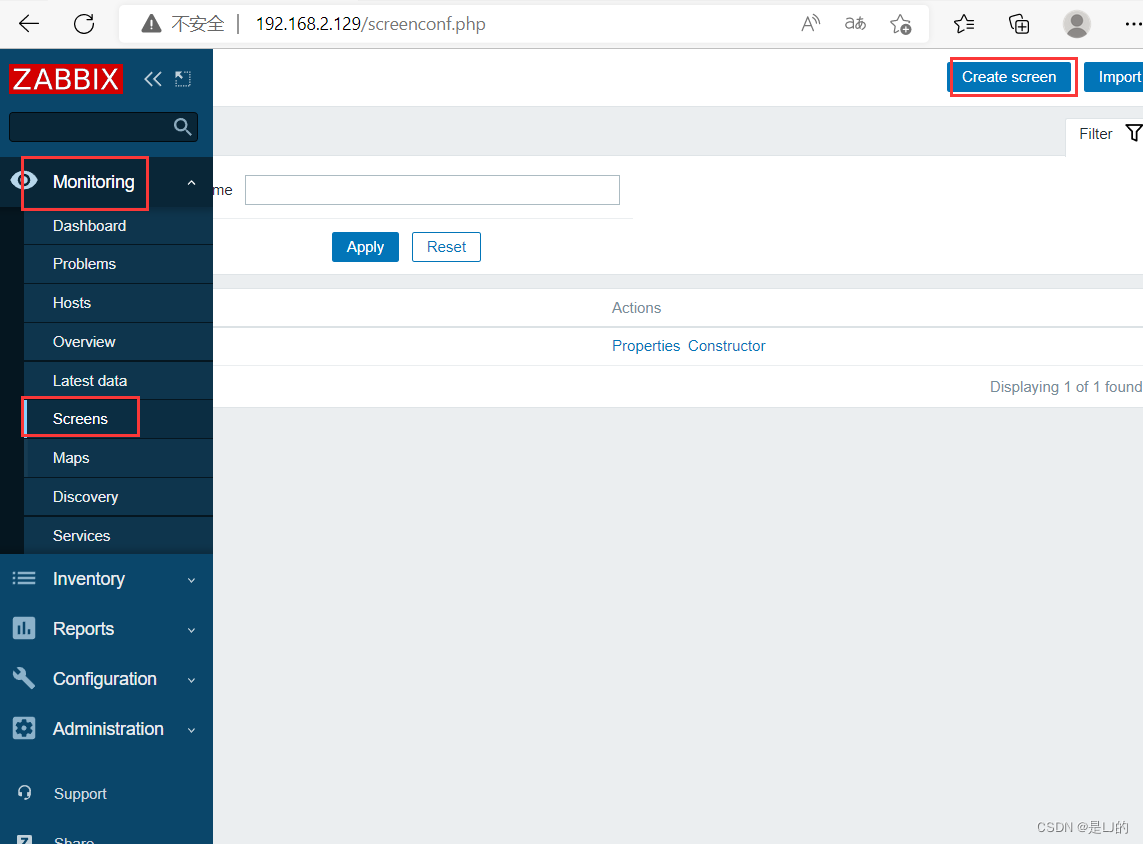Open the browser collections icon
Viewport: 1143px width, 844px height.
1019,24
